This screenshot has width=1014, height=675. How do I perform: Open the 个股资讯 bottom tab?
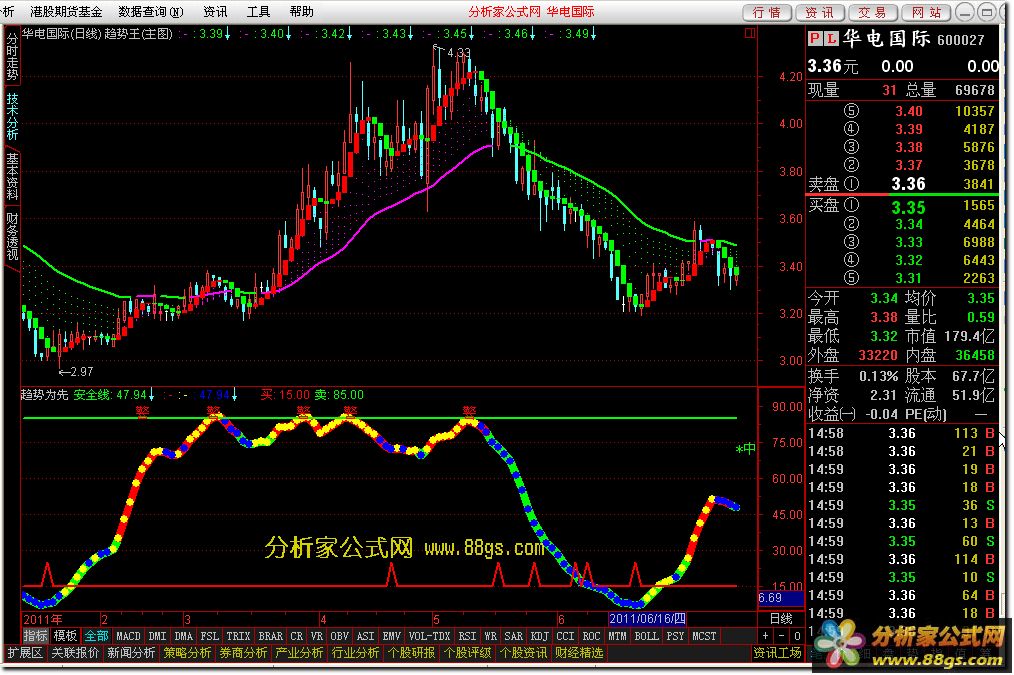(x=524, y=653)
